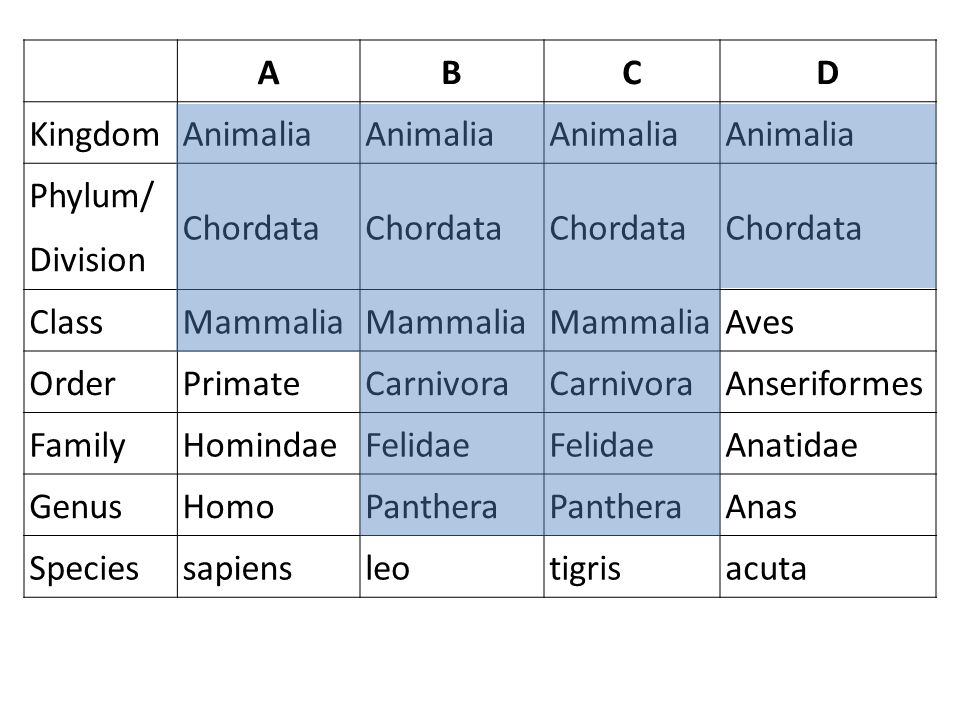Select the Anas cell
Image resolution: width=960 pixels, height=720 pixels.
(x=828, y=505)
